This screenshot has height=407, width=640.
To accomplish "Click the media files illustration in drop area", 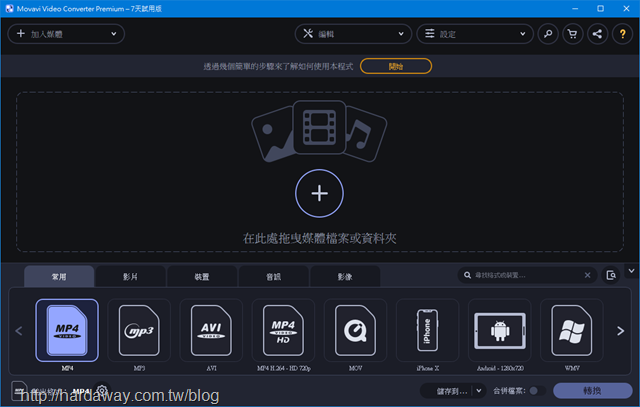I will pos(319,131).
